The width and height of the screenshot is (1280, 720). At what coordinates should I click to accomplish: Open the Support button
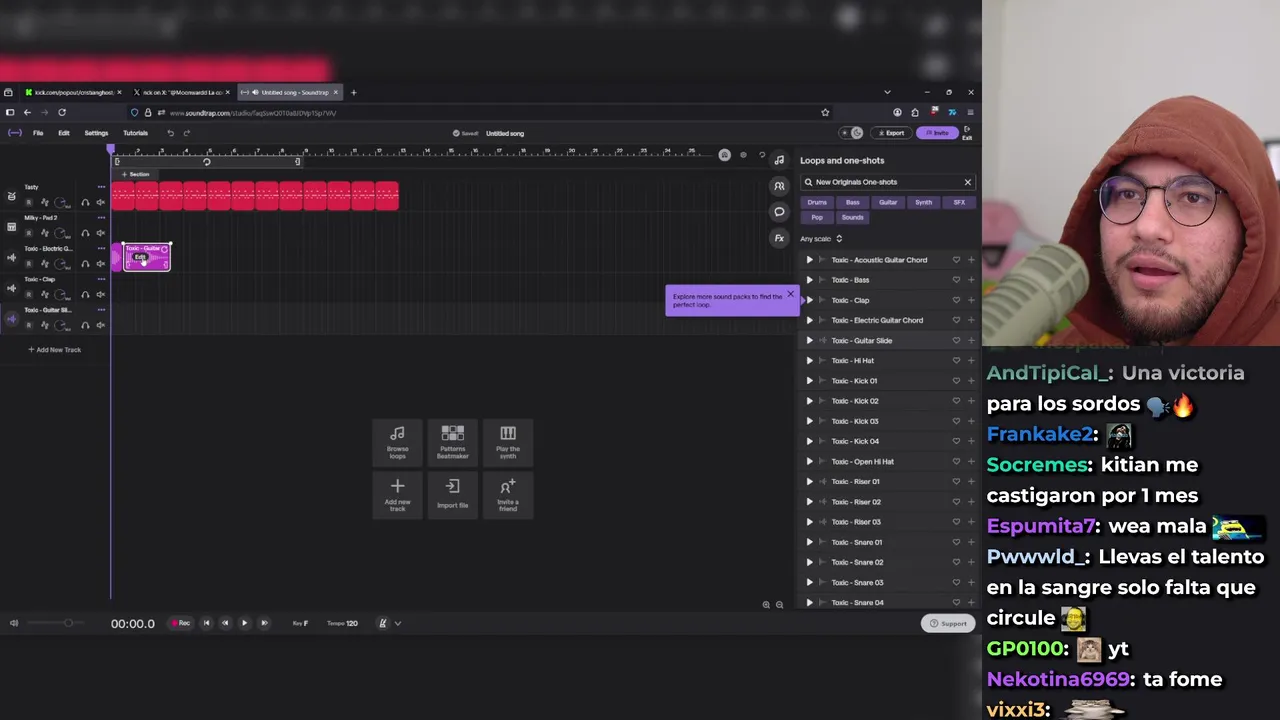coord(948,623)
